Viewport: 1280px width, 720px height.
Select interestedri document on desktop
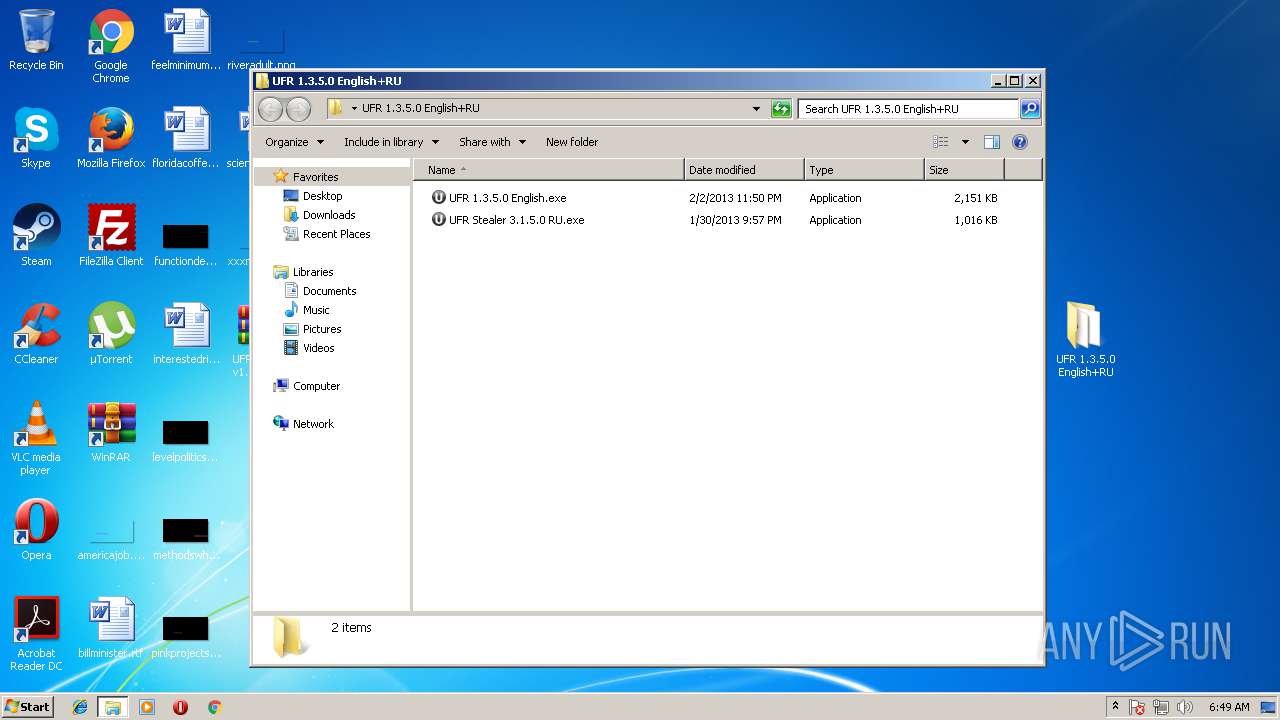pos(186,334)
